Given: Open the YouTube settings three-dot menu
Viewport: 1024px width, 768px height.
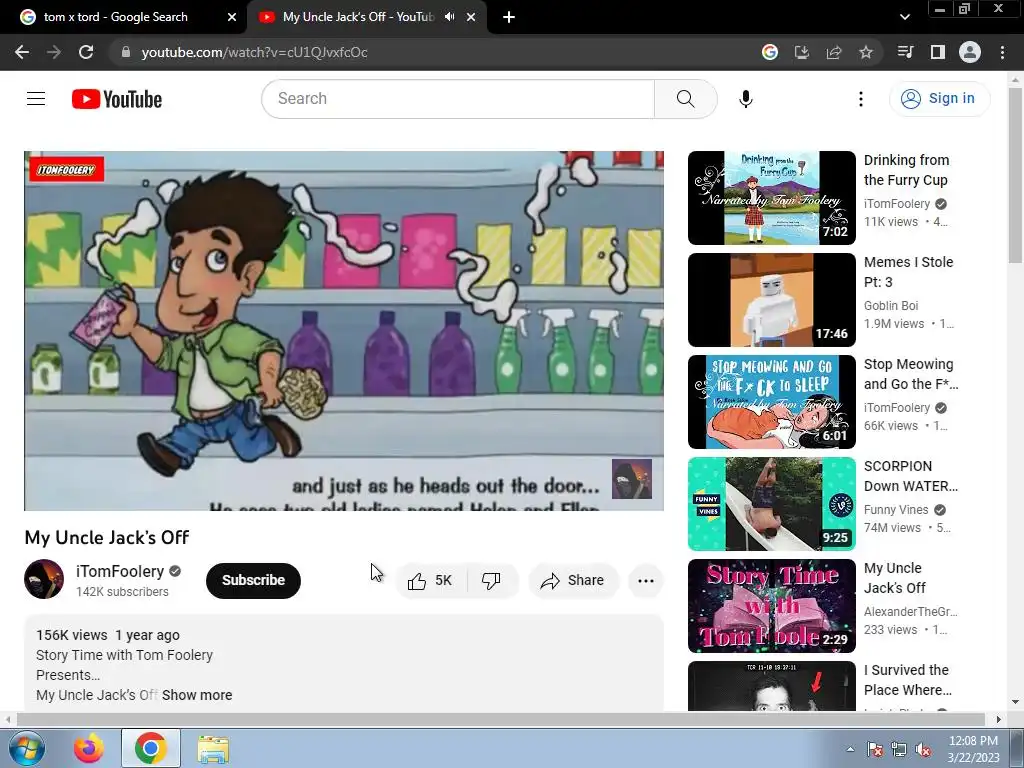Looking at the screenshot, I should [861, 99].
